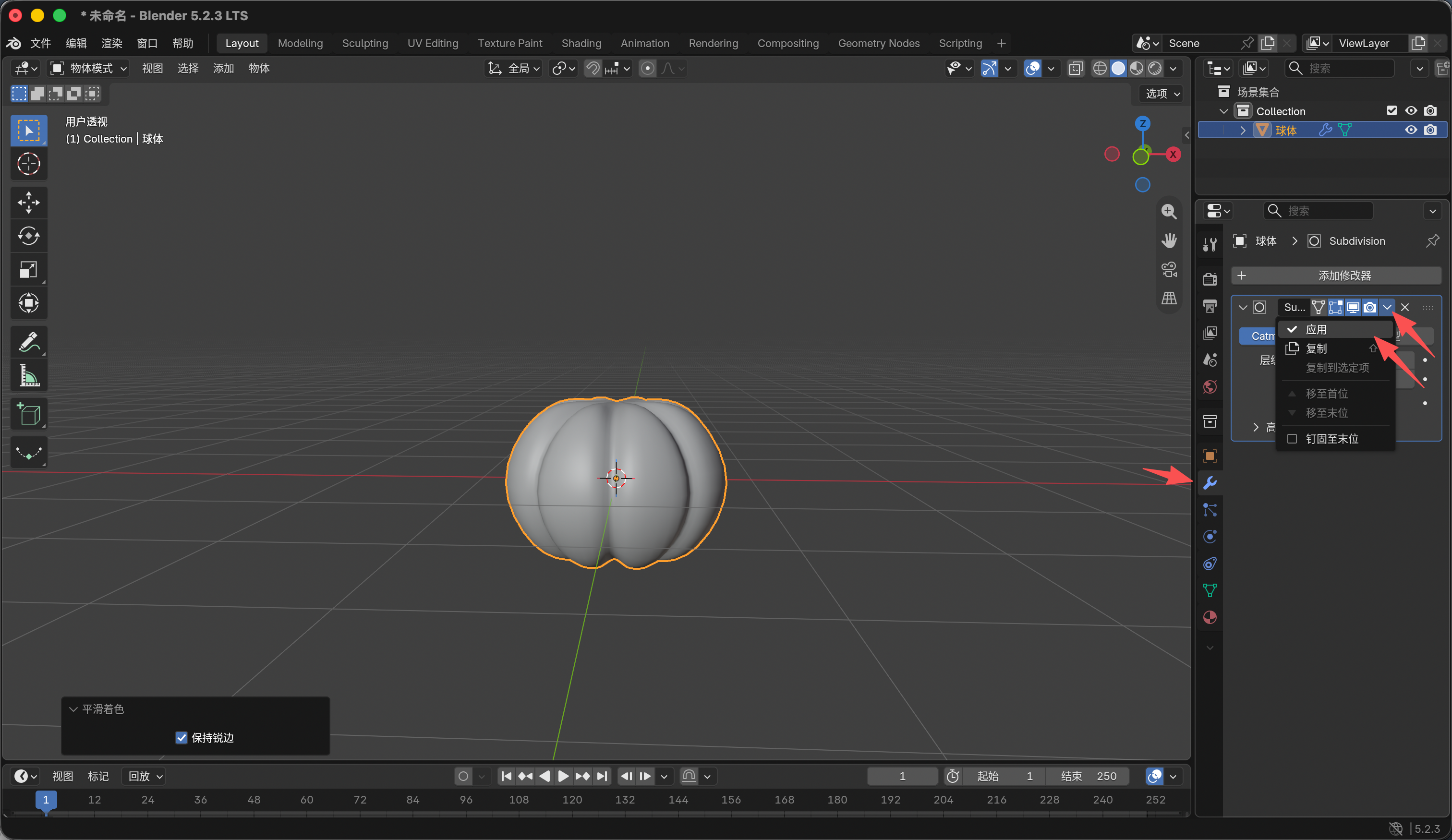1452x840 pixels.
Task: Open the 全局 transform orientation dropdown
Action: coord(513,69)
